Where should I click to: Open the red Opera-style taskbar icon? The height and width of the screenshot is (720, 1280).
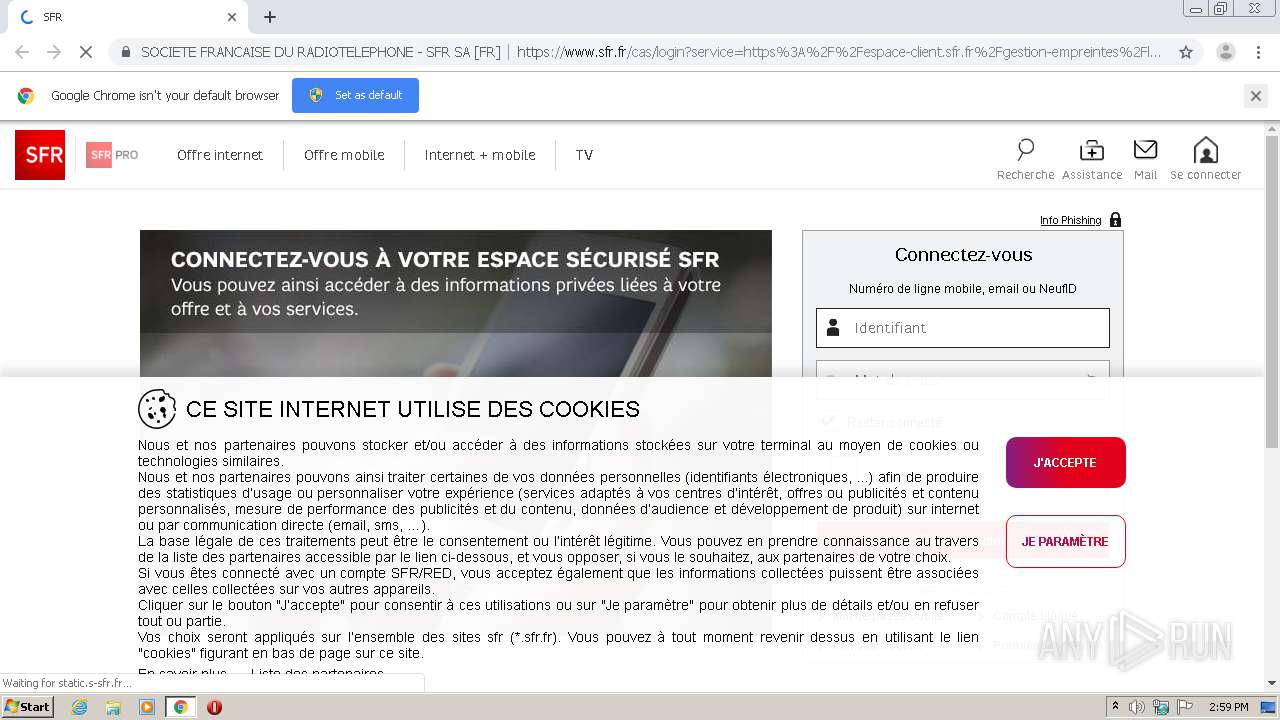214,707
